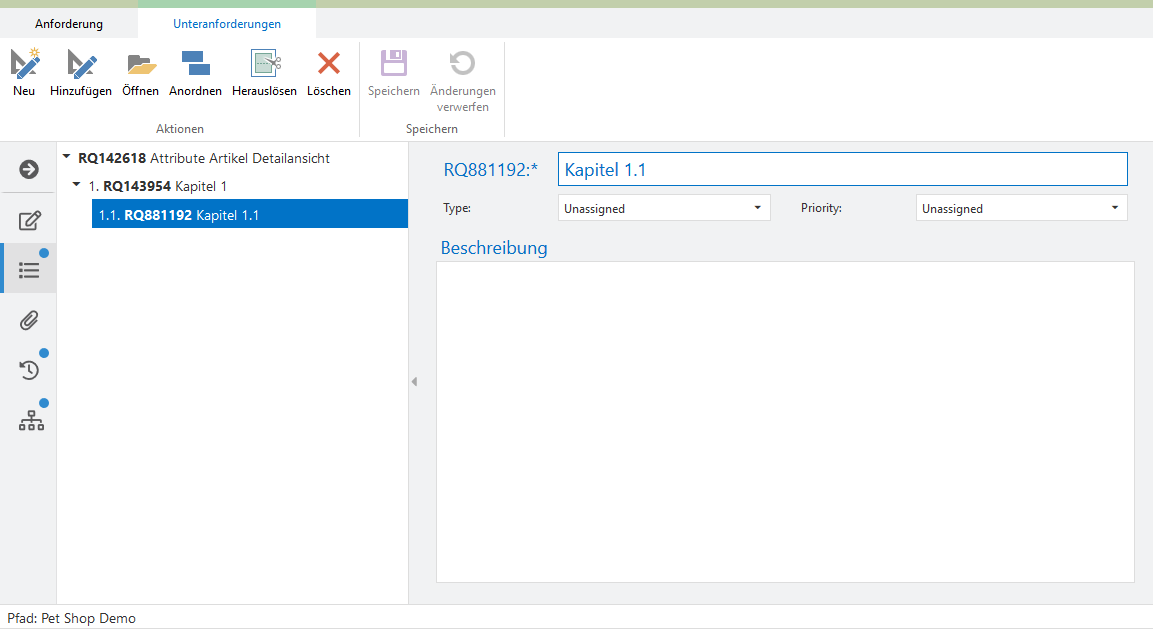Screen dimensions: 1153x629
Task: Click Änderungen verwerfen undo icon
Action: pyautogui.click(x=462, y=65)
